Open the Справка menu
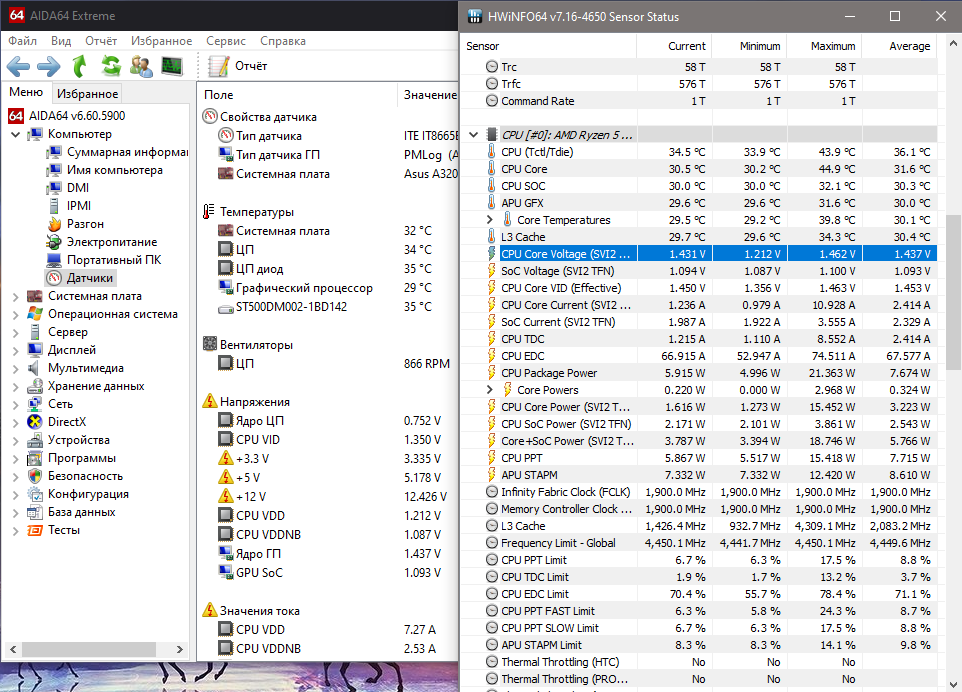Image resolution: width=962 pixels, height=692 pixels. tap(283, 40)
